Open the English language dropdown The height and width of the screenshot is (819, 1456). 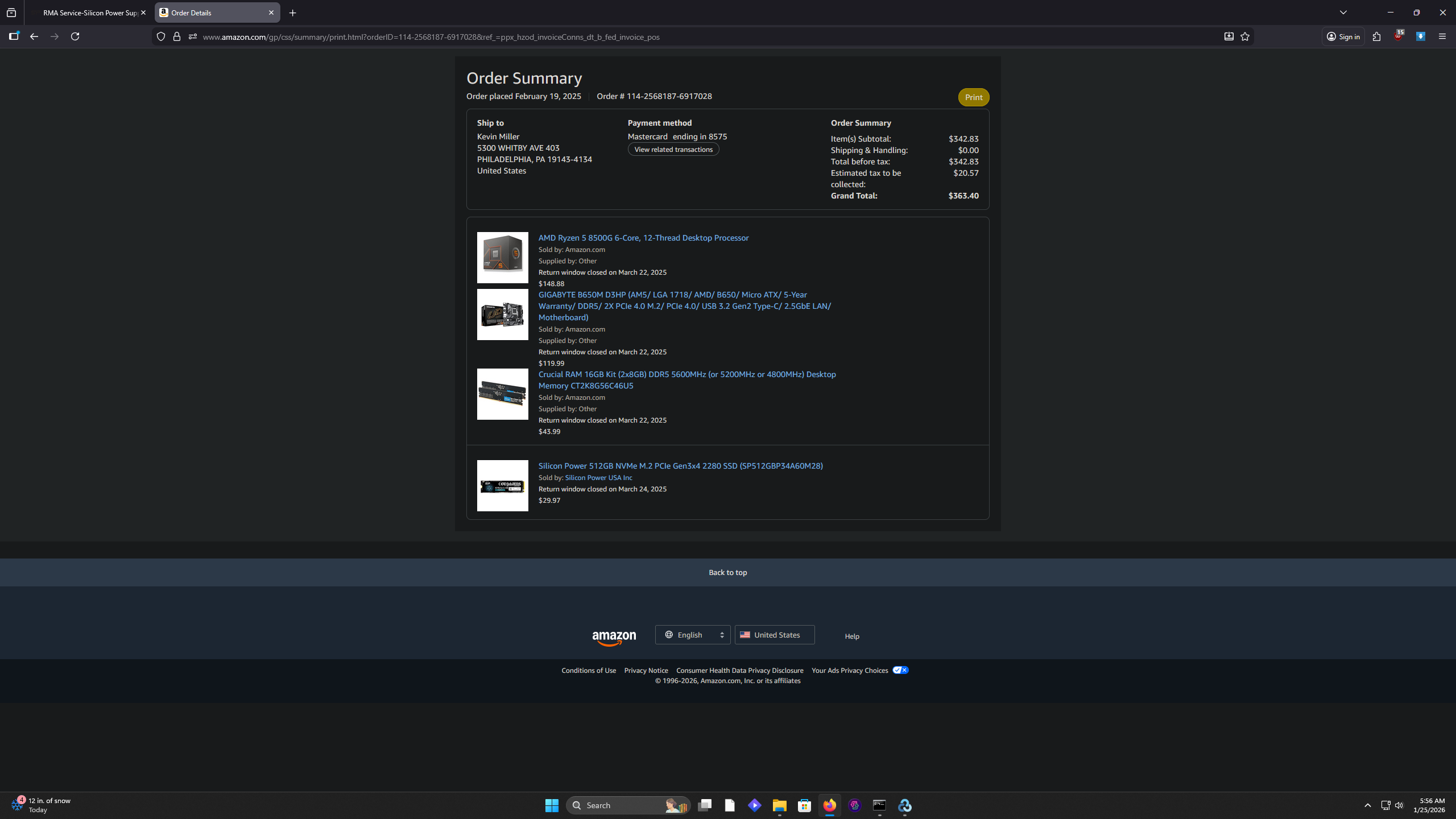pos(693,635)
